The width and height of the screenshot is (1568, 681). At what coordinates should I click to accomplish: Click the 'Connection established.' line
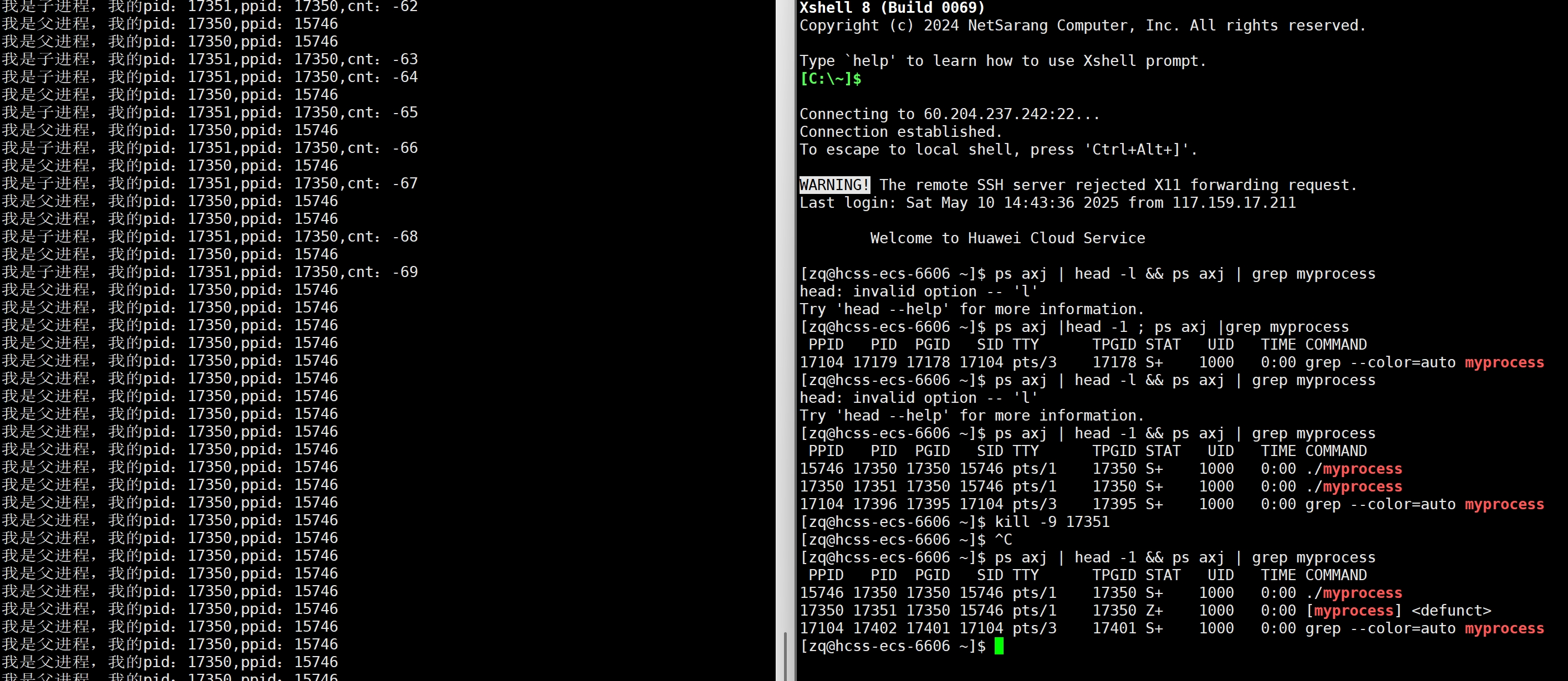pos(900,131)
